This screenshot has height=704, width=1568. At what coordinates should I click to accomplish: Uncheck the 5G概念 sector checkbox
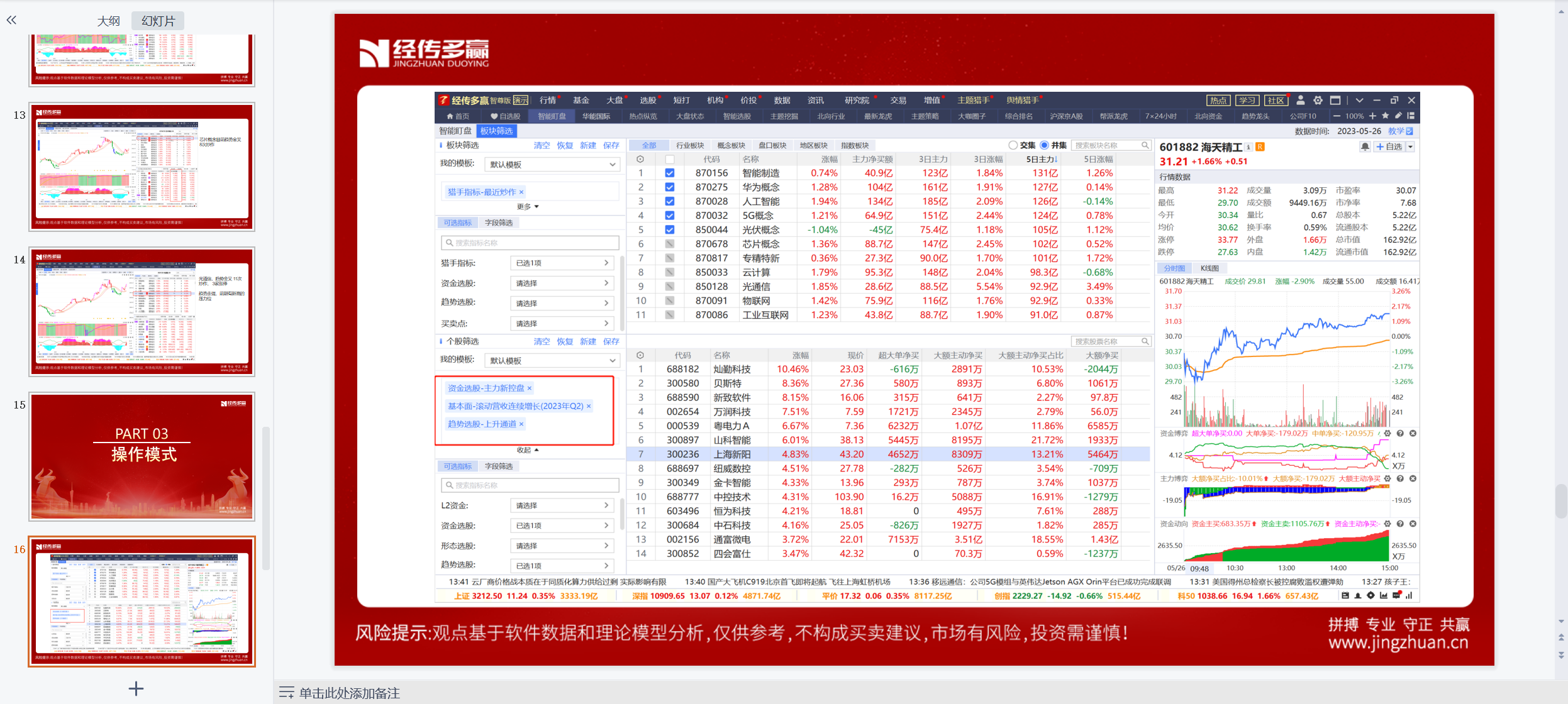pyautogui.click(x=670, y=216)
